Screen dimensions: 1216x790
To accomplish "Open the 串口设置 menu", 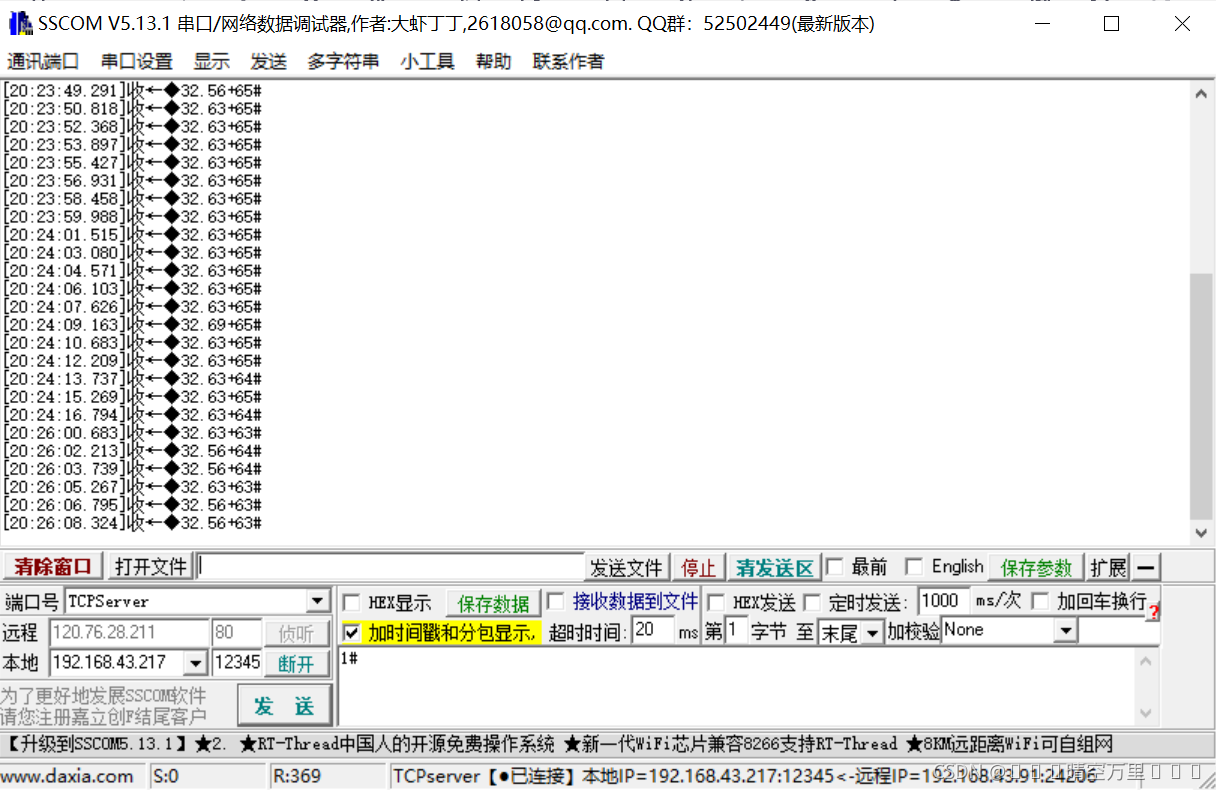I will 137,61.
